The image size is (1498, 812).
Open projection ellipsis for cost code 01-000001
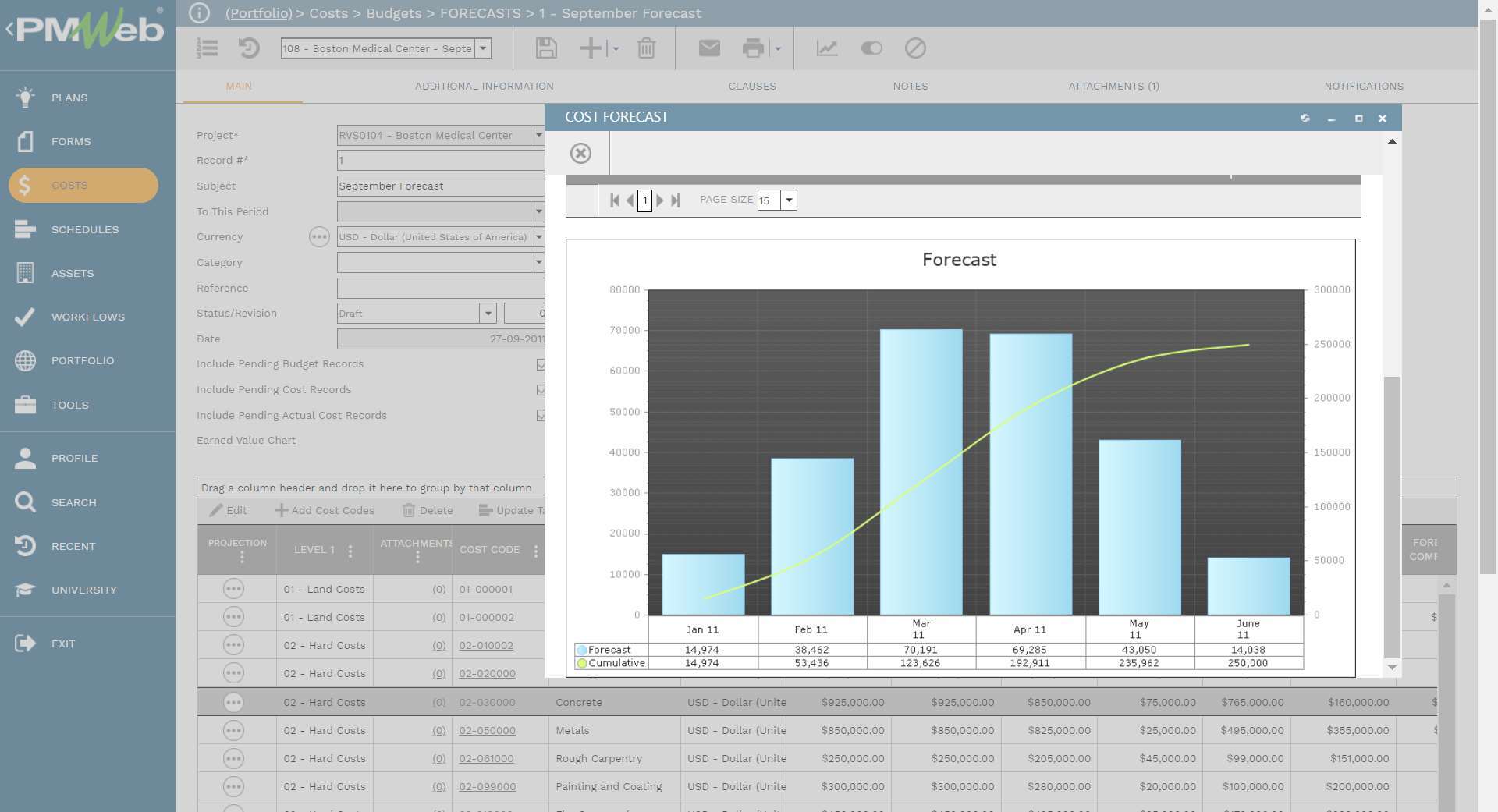(233, 589)
